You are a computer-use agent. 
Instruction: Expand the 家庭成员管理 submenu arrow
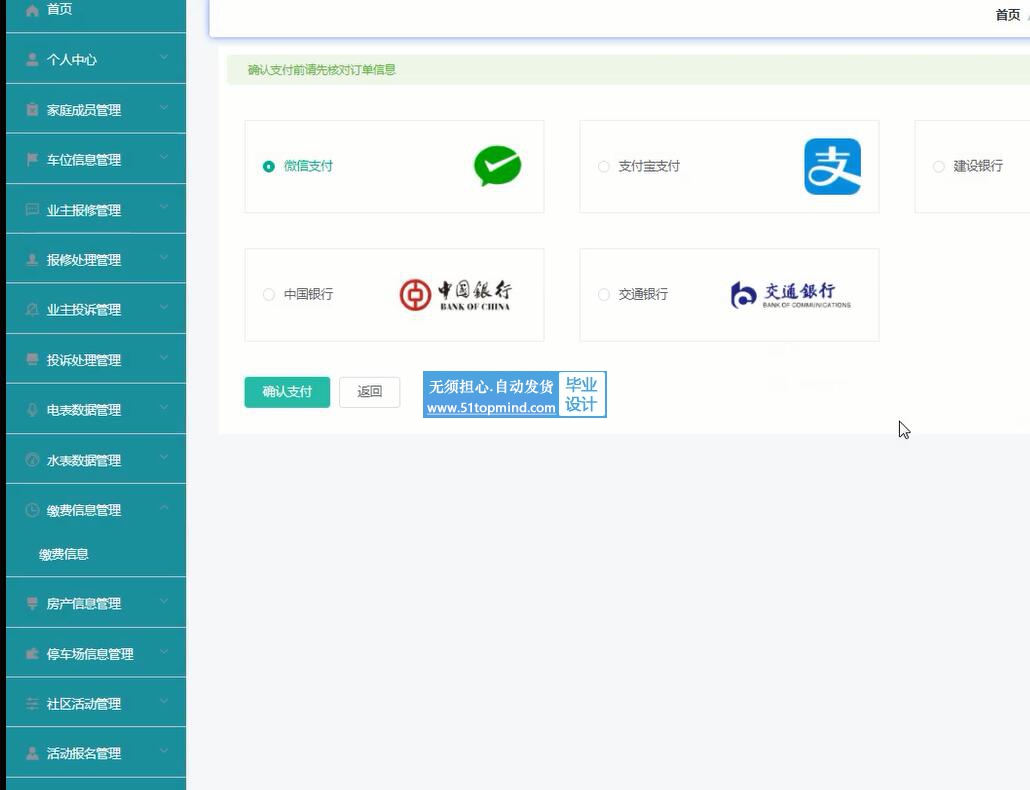click(x=164, y=108)
